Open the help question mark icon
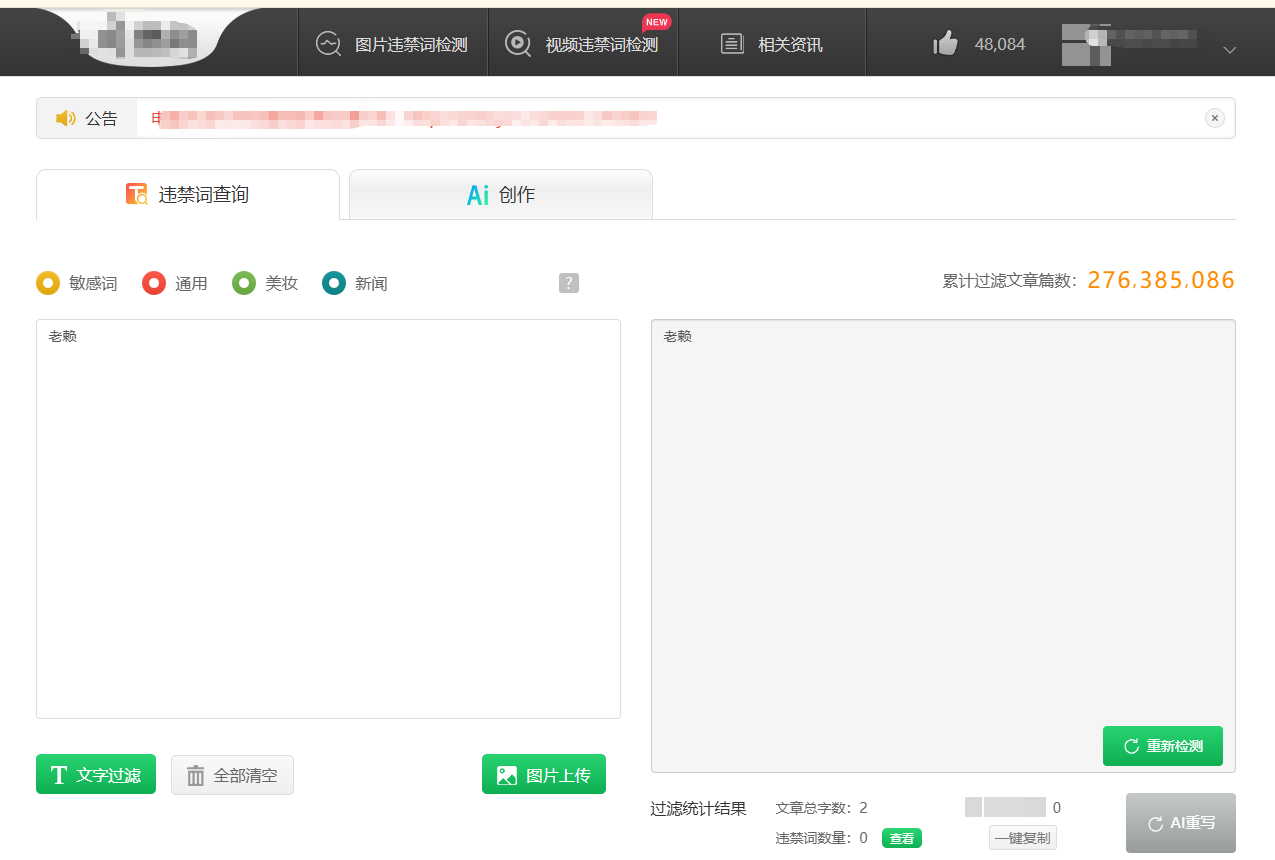 click(x=568, y=283)
